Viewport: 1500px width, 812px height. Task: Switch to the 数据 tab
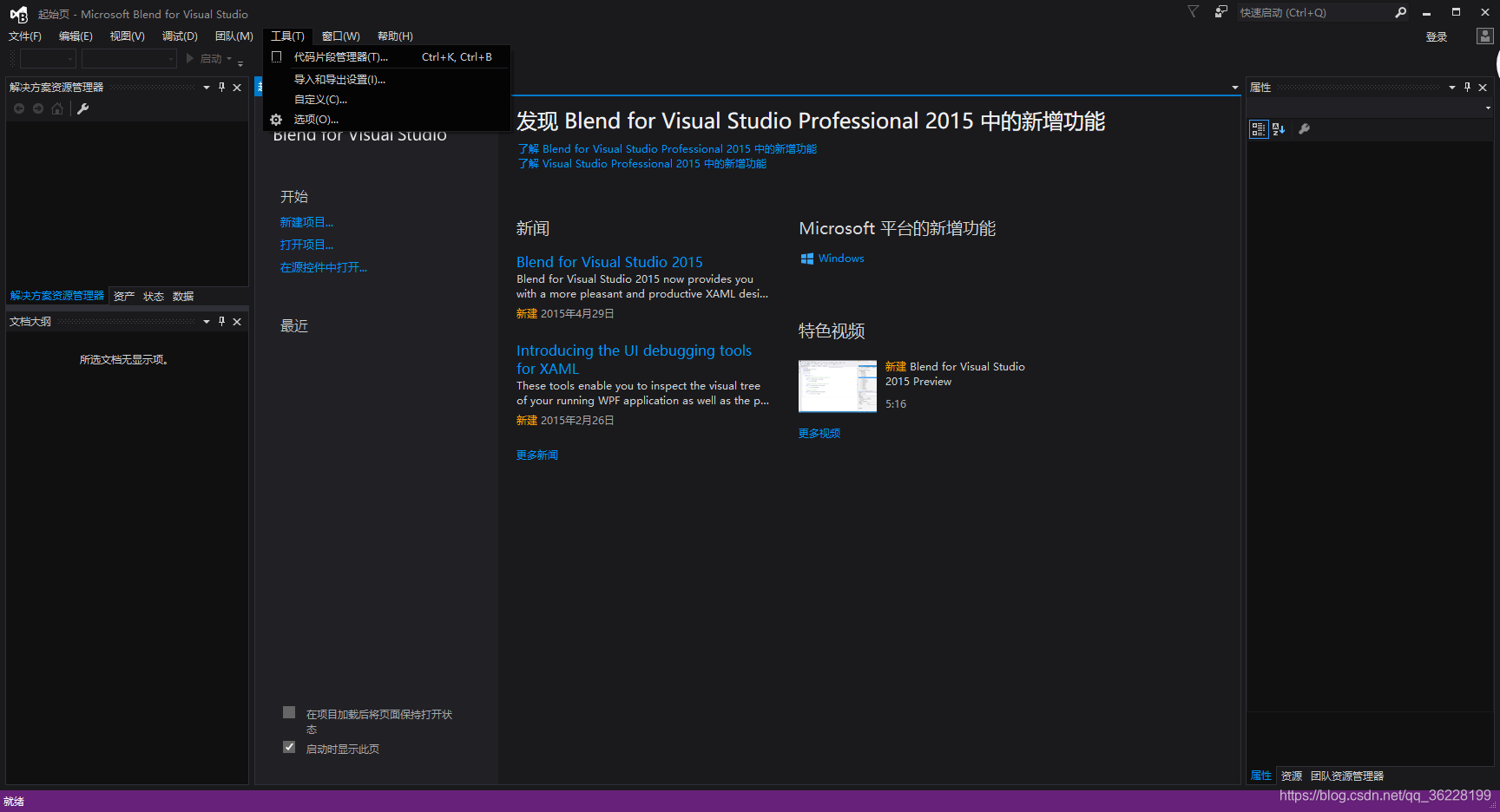click(x=183, y=297)
